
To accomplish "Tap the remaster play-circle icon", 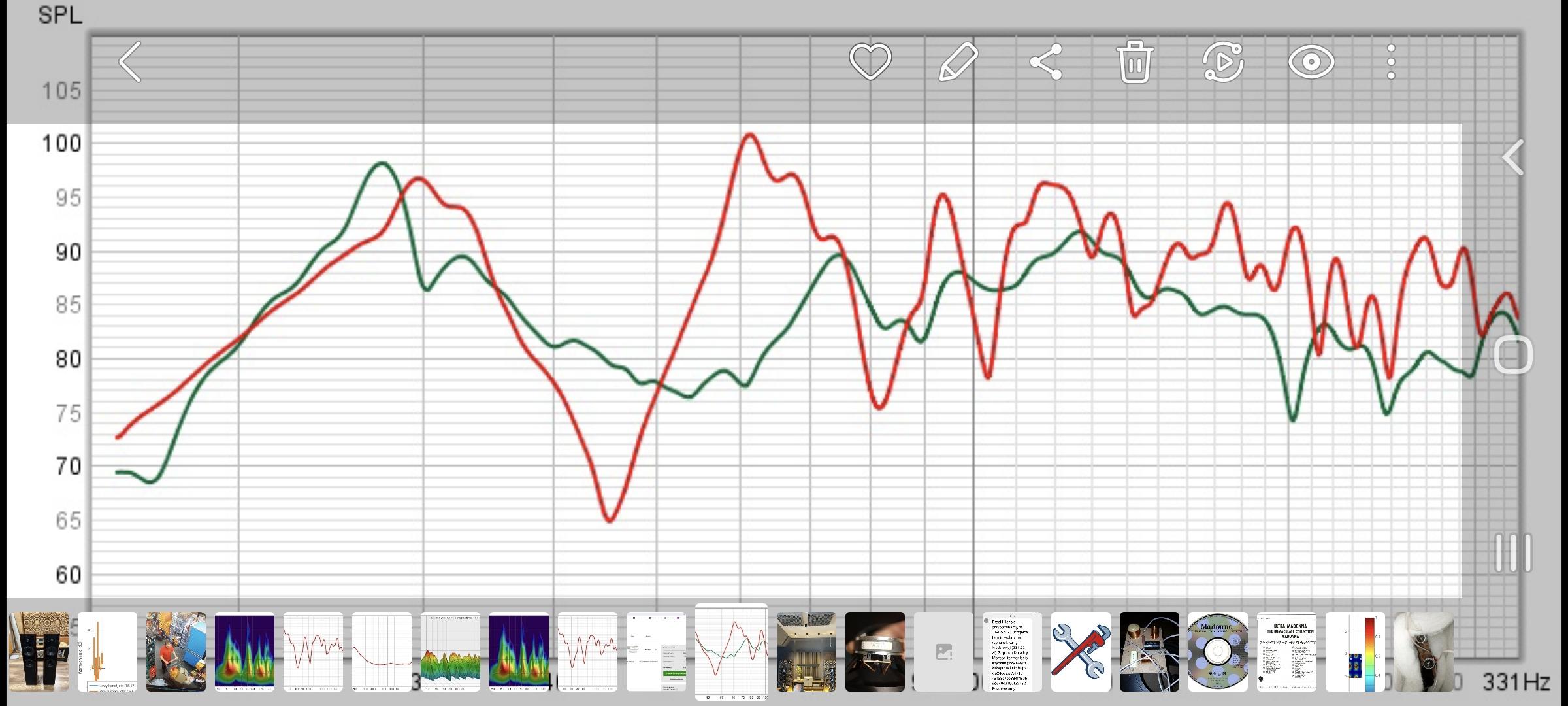I will tap(1223, 62).
